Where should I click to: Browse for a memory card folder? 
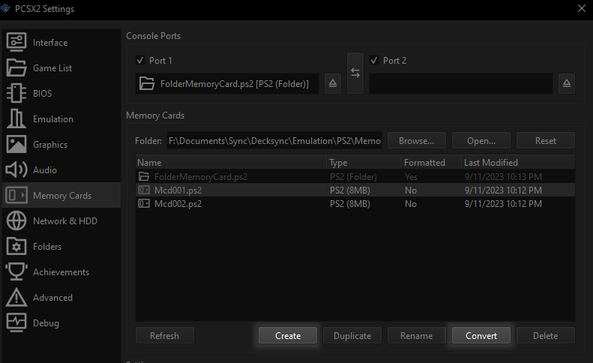tap(416, 141)
